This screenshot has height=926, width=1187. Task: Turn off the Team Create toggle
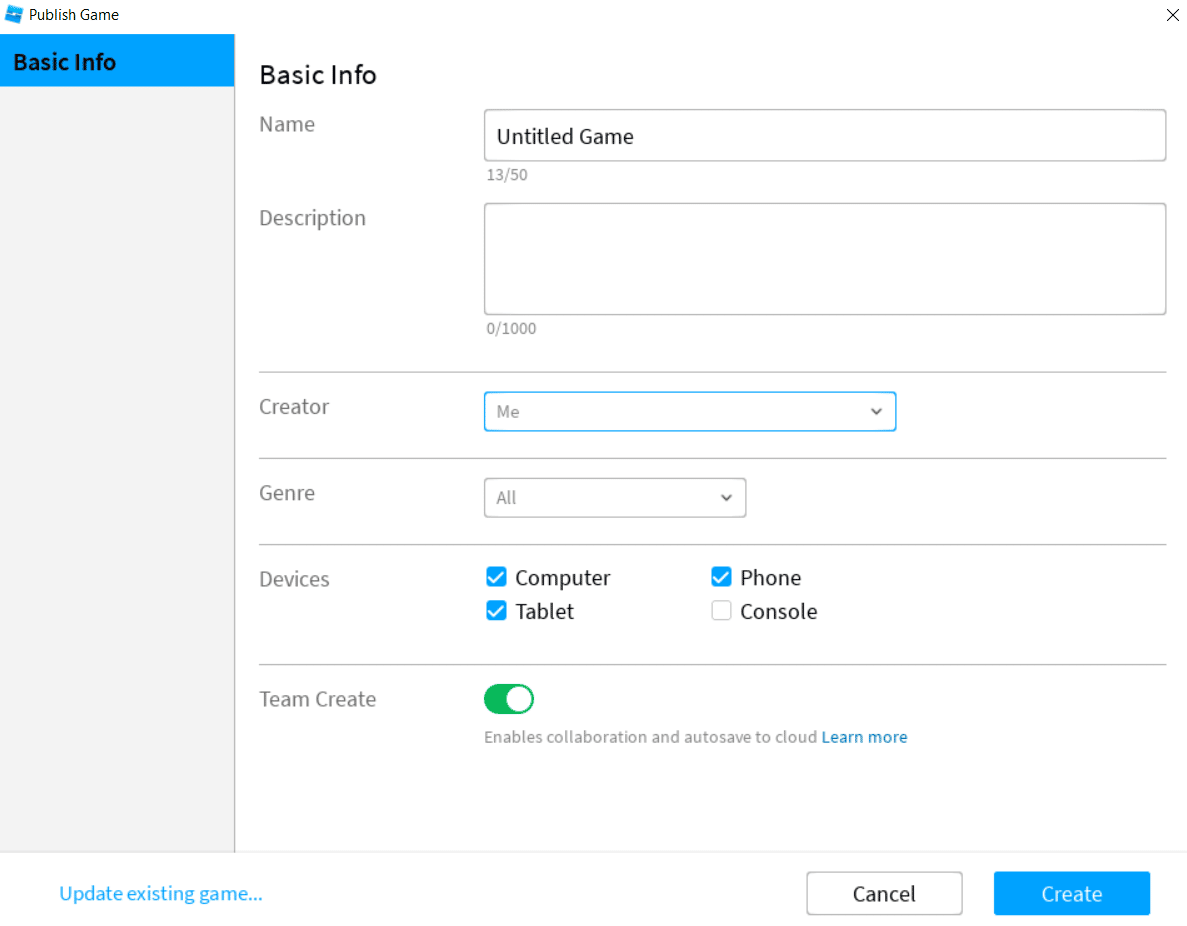(x=509, y=699)
